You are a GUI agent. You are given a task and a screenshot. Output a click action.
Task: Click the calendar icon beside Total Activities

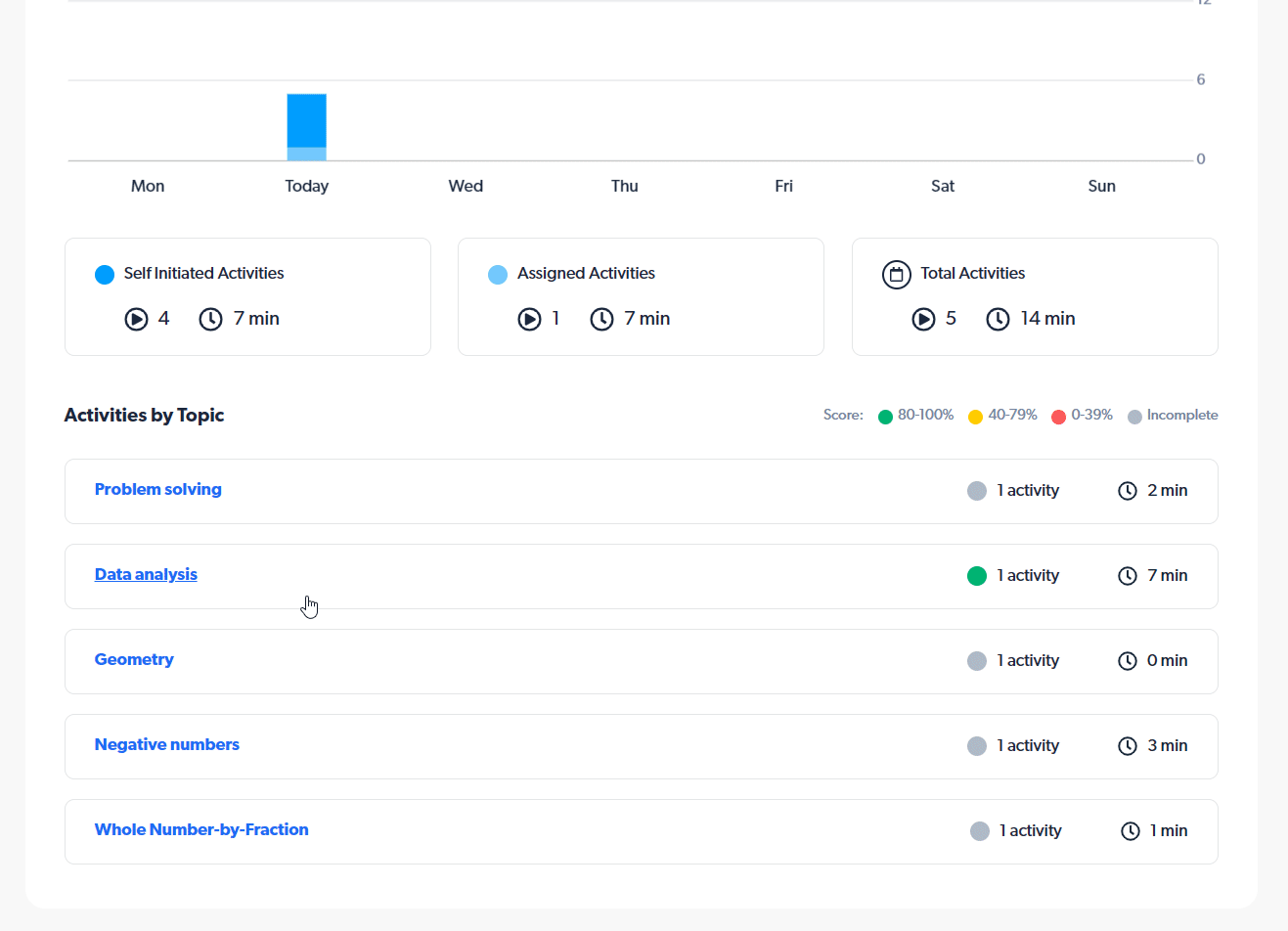896,275
